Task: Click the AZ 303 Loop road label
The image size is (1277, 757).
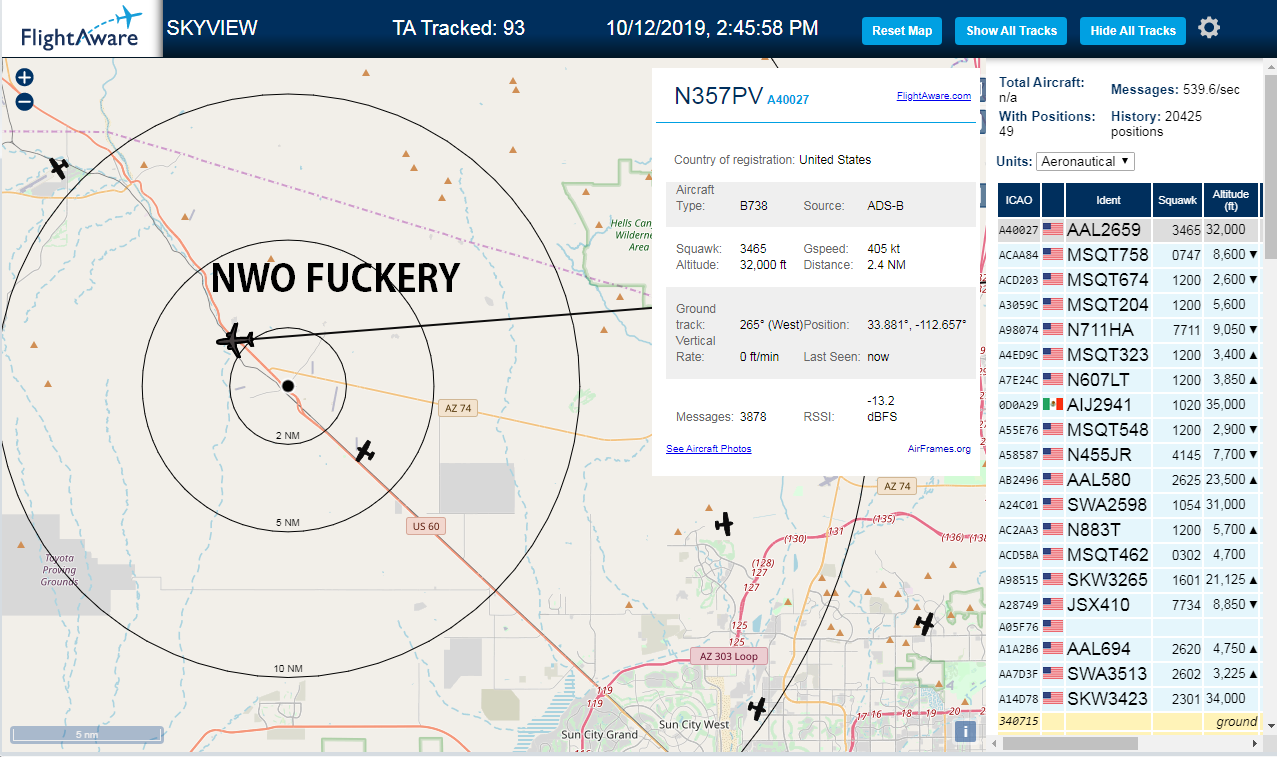Action: 729,656
